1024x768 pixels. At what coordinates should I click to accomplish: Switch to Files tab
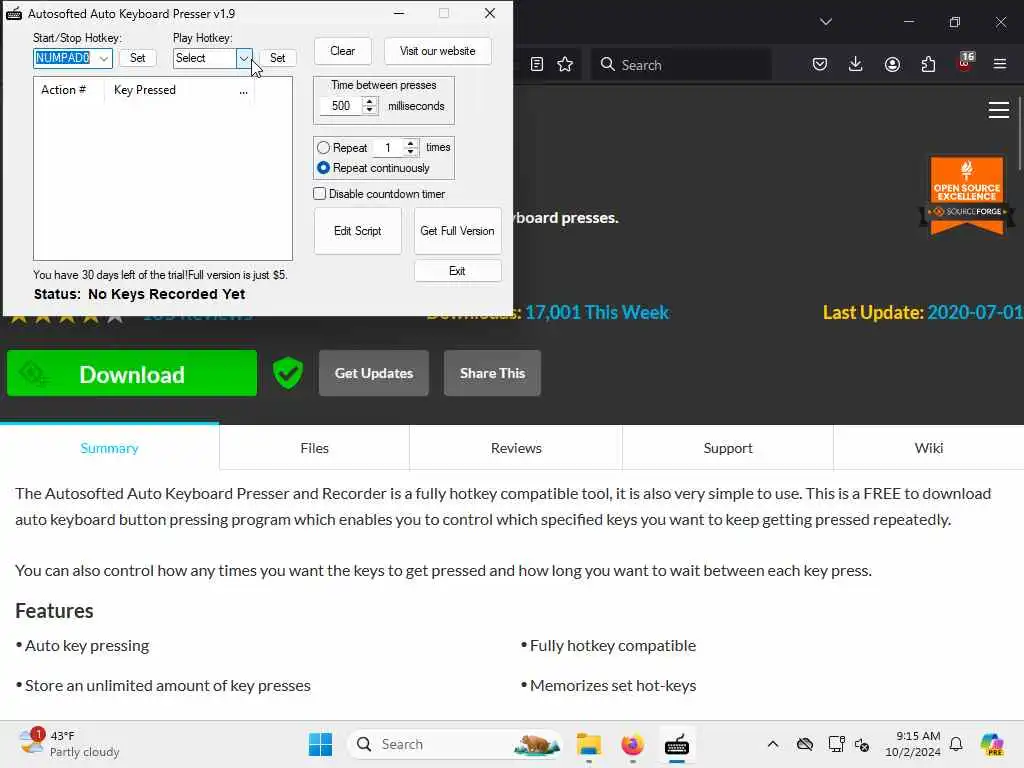pyautogui.click(x=314, y=448)
